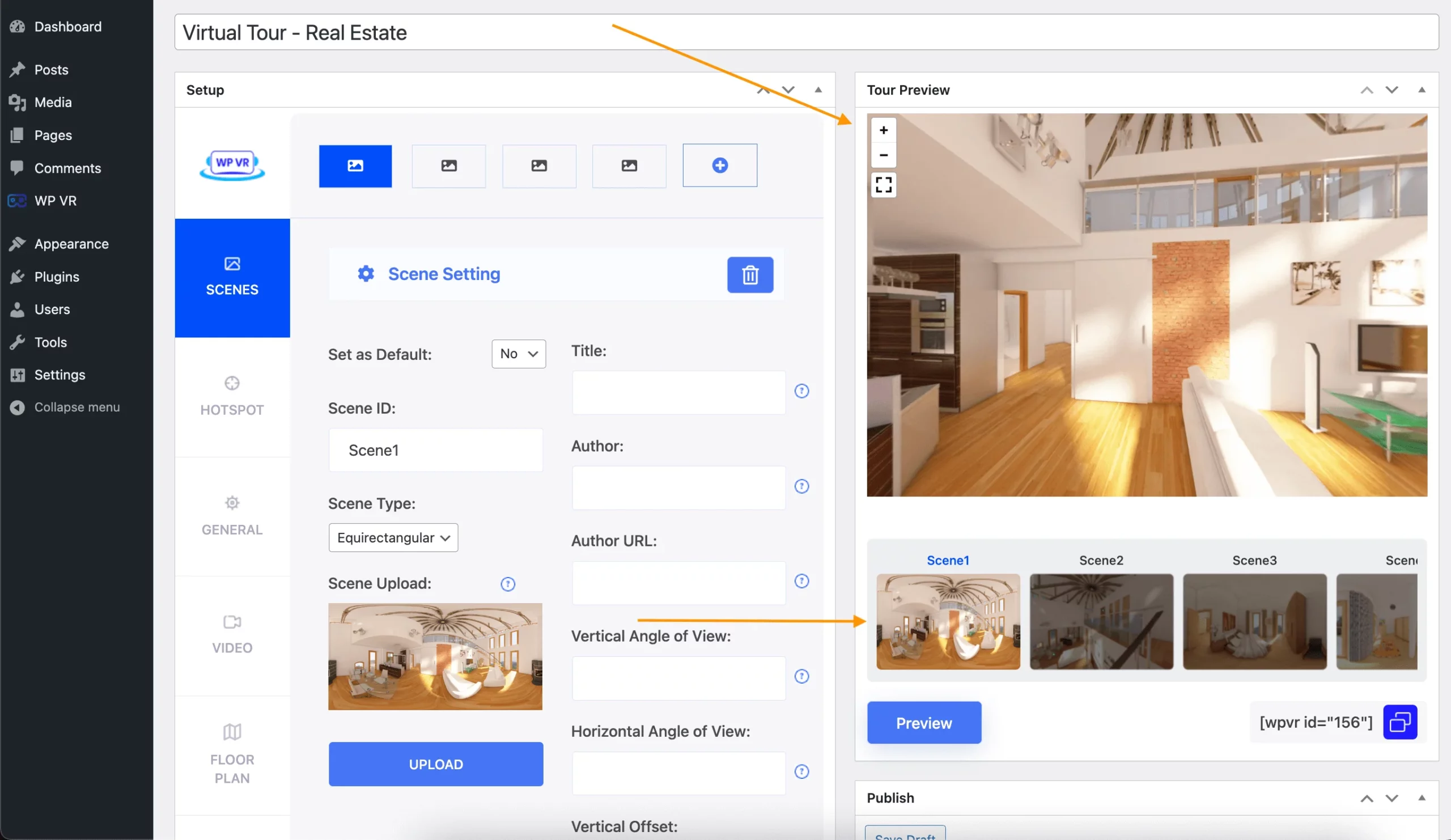Expand the Setup panel collapse arrow
This screenshot has width=1451, height=840.
pyautogui.click(x=817, y=89)
